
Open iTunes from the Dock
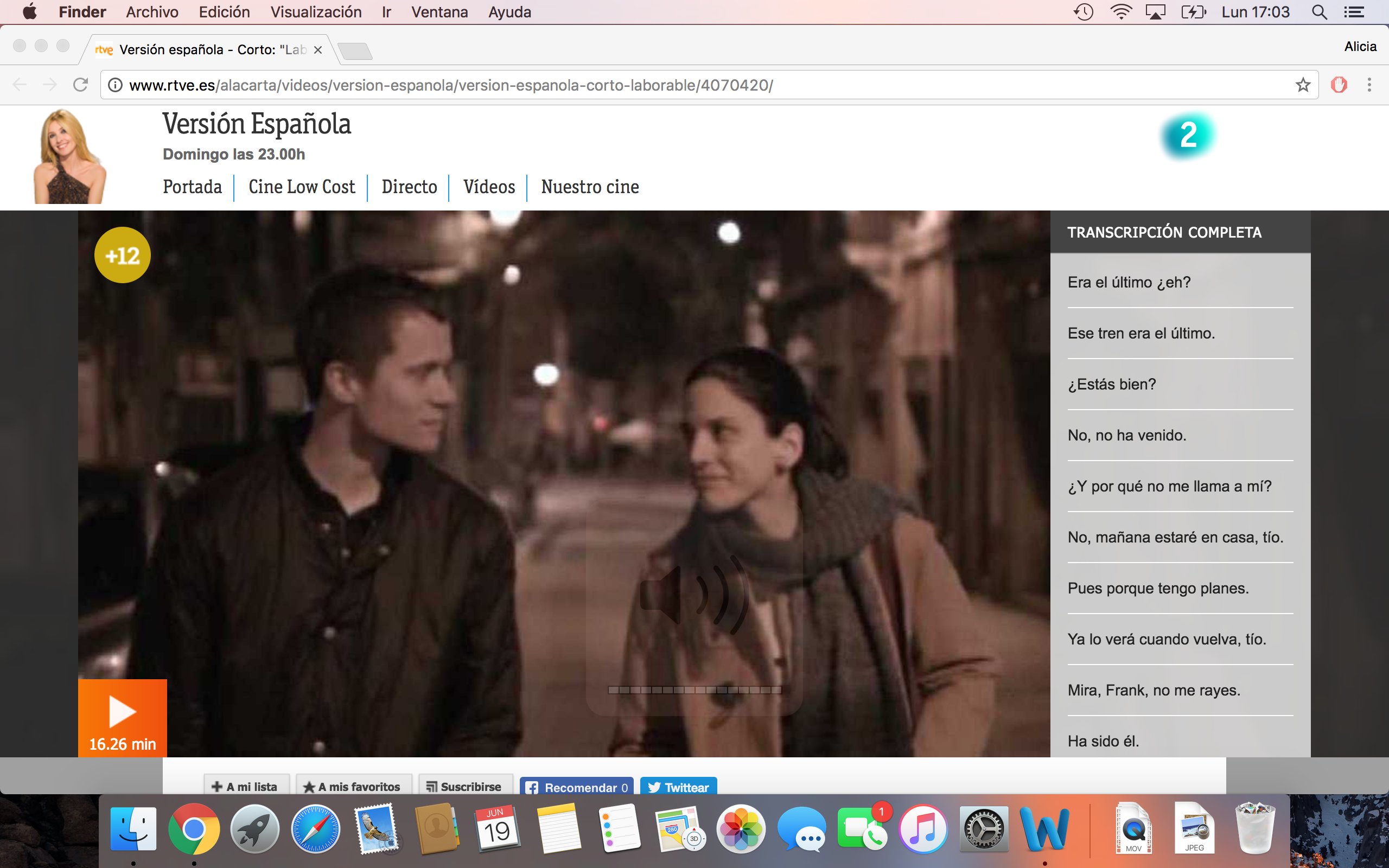tap(923, 828)
